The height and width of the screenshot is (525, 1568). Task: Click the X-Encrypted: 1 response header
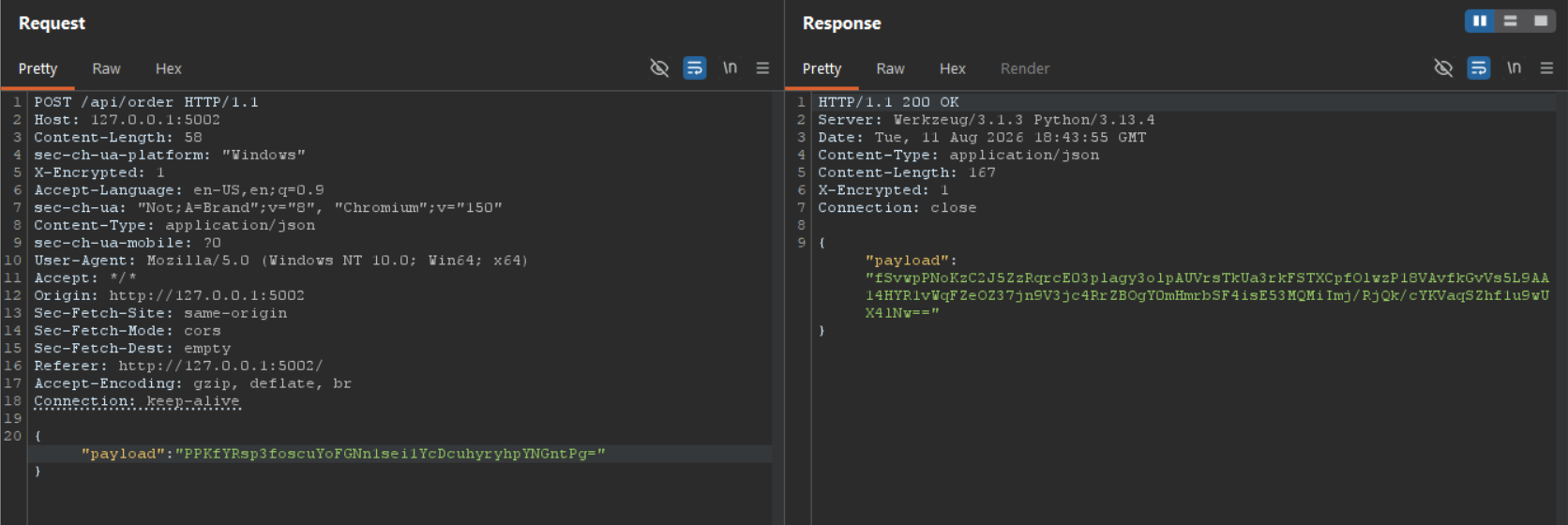click(883, 190)
